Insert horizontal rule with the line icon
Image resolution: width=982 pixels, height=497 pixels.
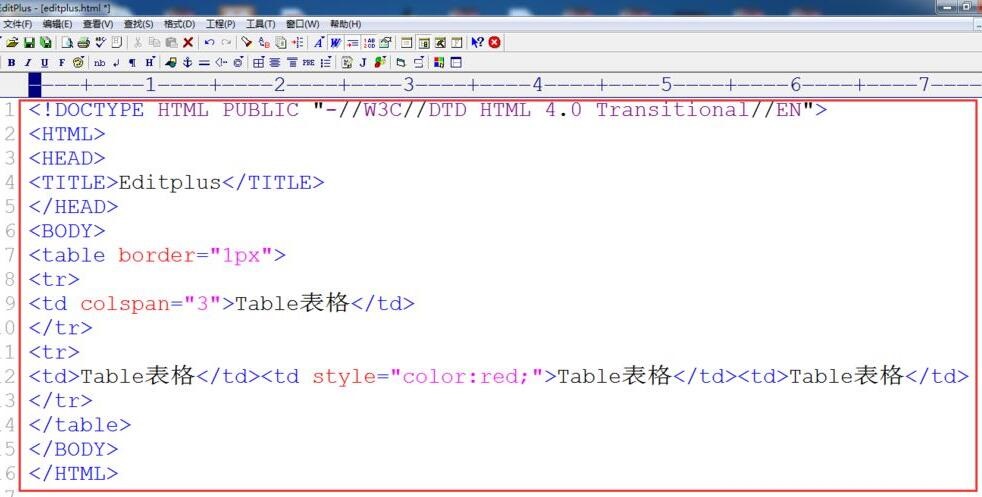click(x=204, y=63)
